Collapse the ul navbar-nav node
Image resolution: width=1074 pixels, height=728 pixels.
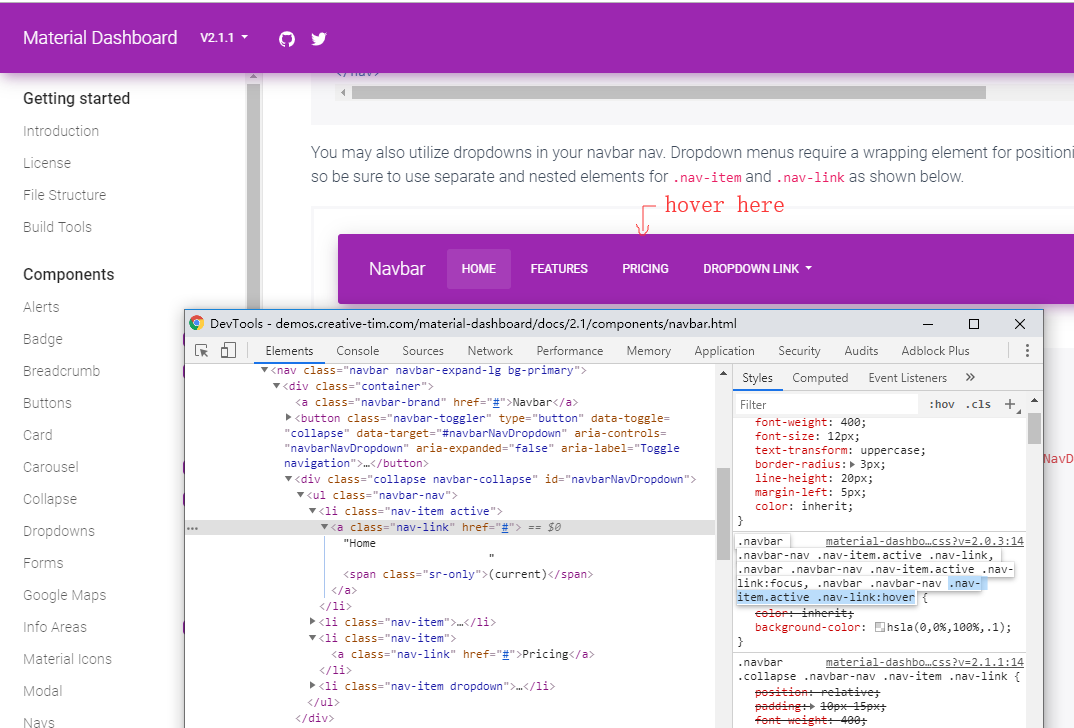click(301, 495)
